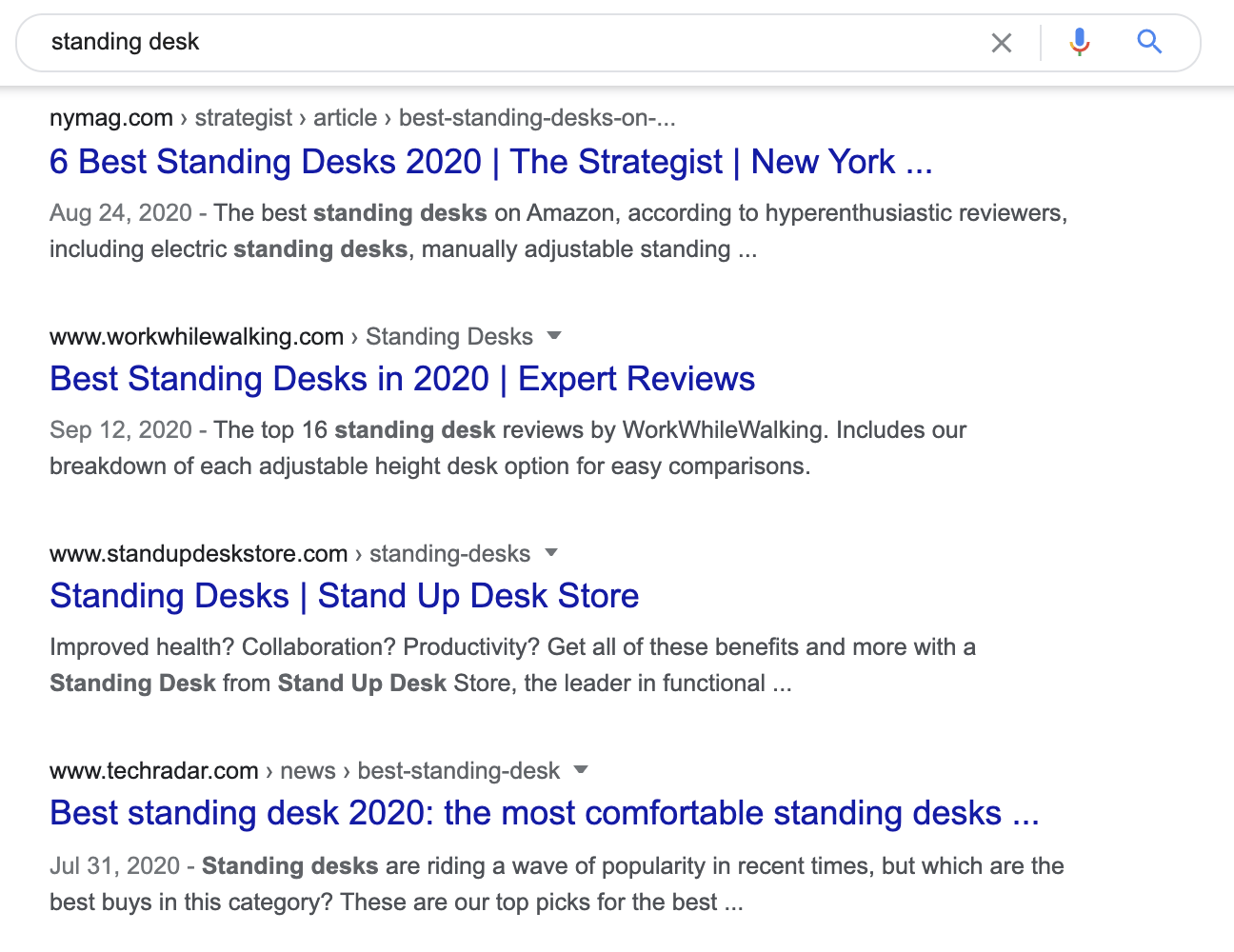The height and width of the screenshot is (952, 1234).
Task: Click the article breadcrumb in the first result
Action: coord(345,117)
